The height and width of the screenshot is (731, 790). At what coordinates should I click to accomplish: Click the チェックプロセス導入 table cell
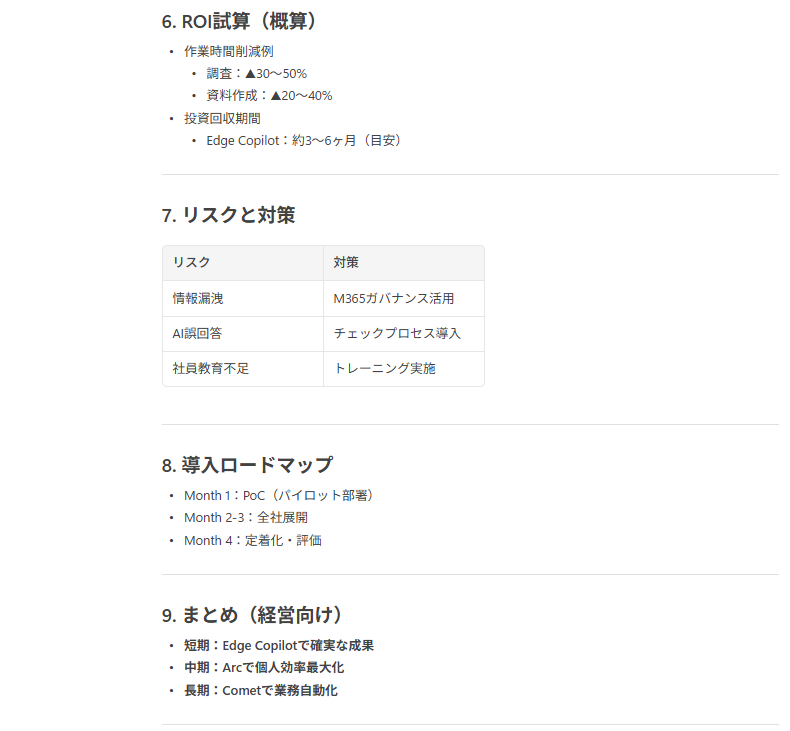pos(404,334)
